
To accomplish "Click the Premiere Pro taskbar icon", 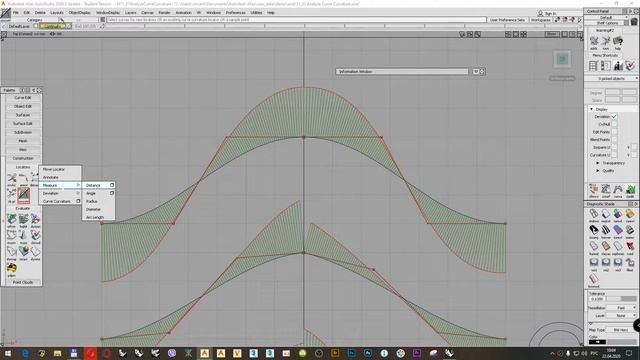I will 417,353.
